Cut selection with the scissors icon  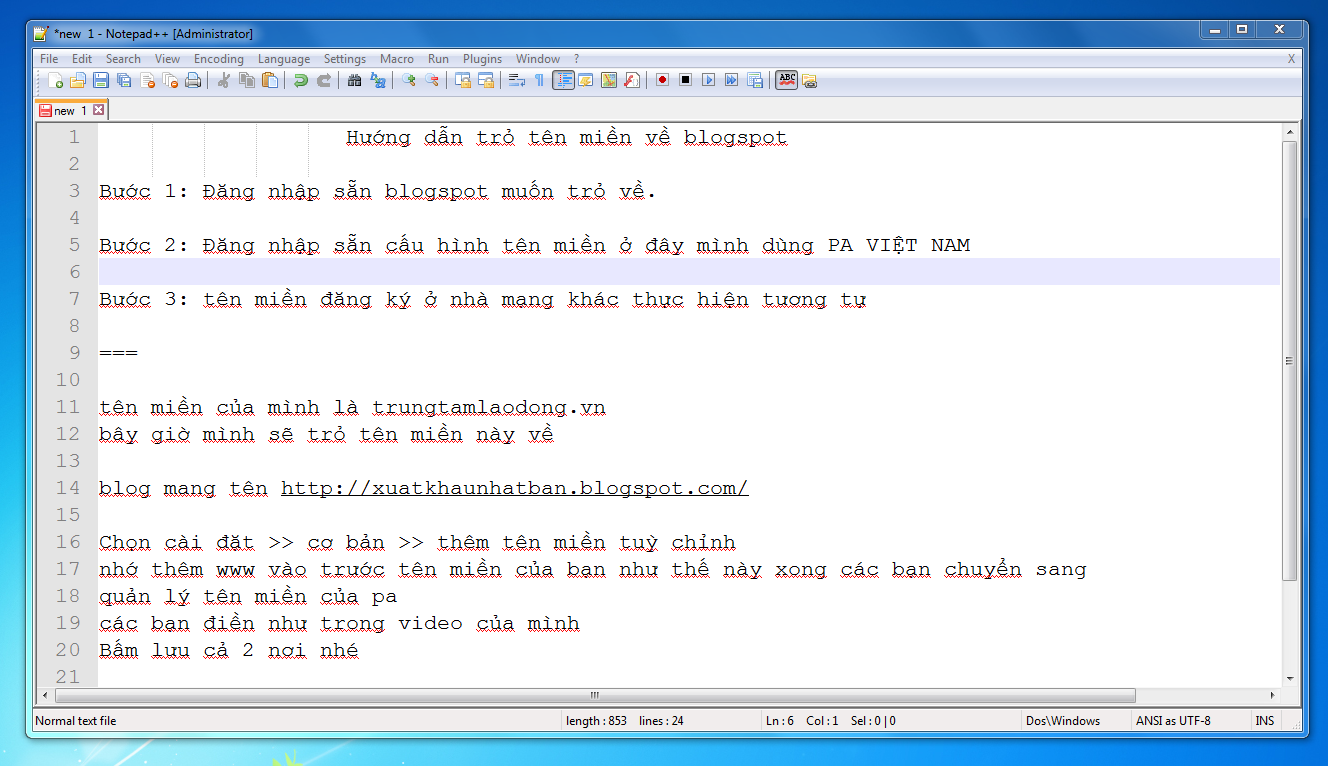point(223,80)
